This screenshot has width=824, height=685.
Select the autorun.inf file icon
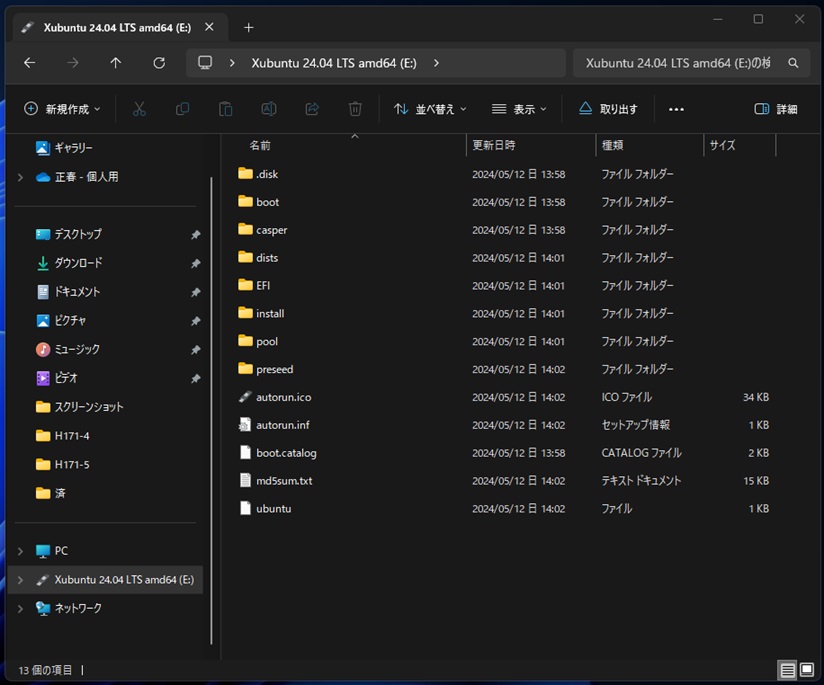(245, 425)
